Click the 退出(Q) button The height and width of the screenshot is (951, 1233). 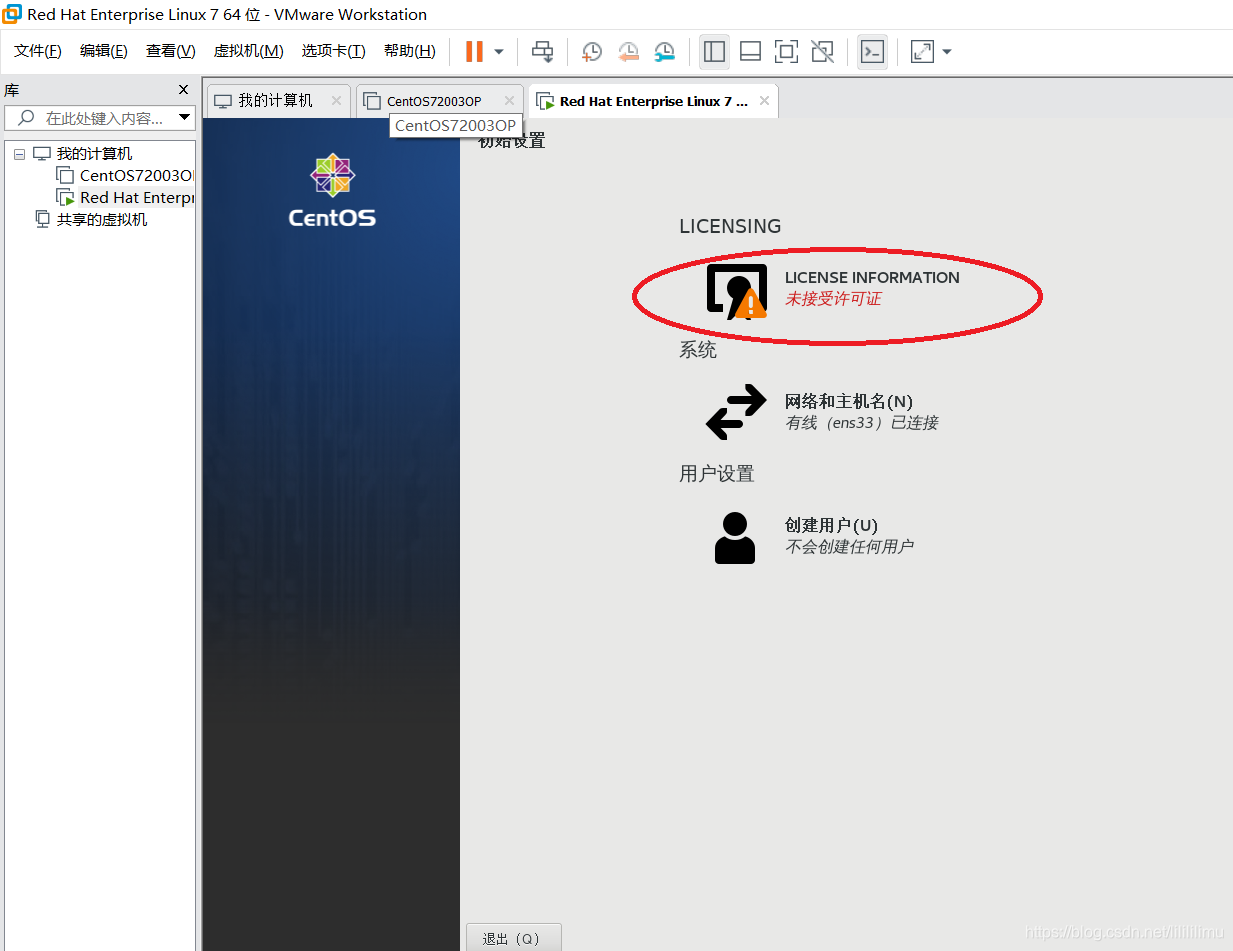(513, 938)
